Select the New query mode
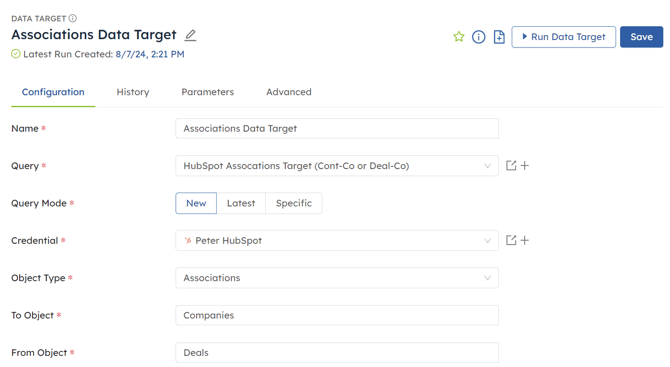 (x=196, y=203)
